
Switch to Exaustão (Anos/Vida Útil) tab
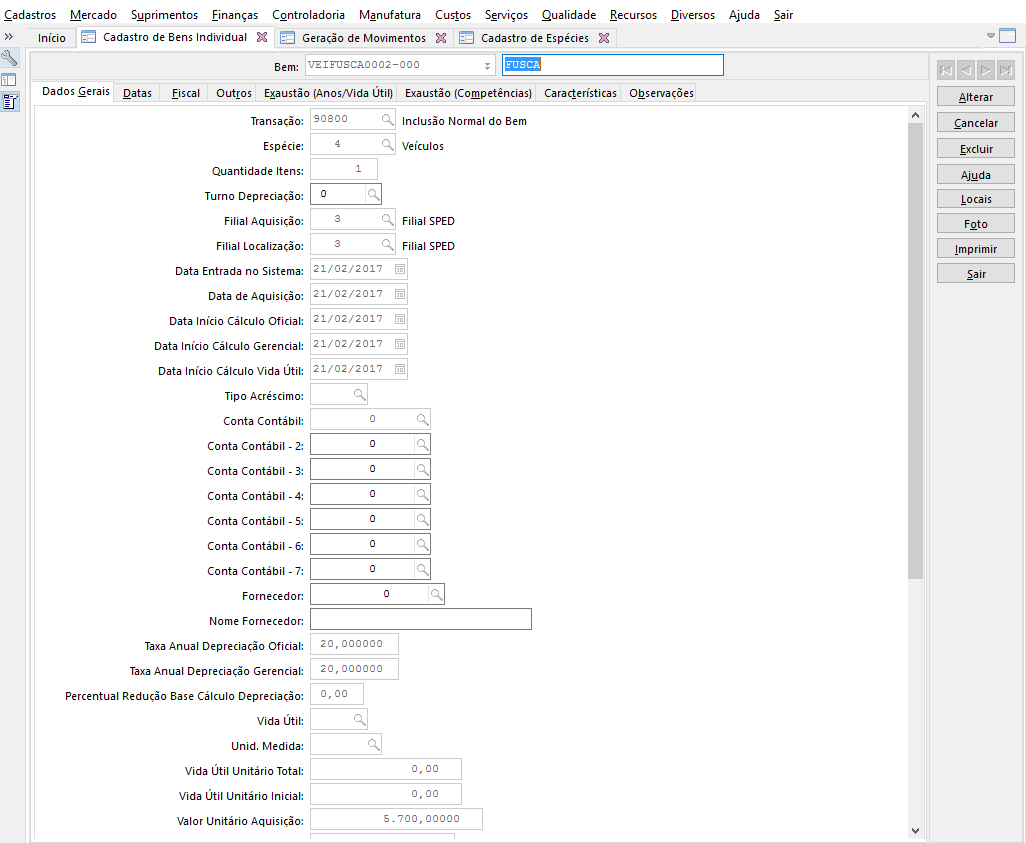tap(328, 93)
